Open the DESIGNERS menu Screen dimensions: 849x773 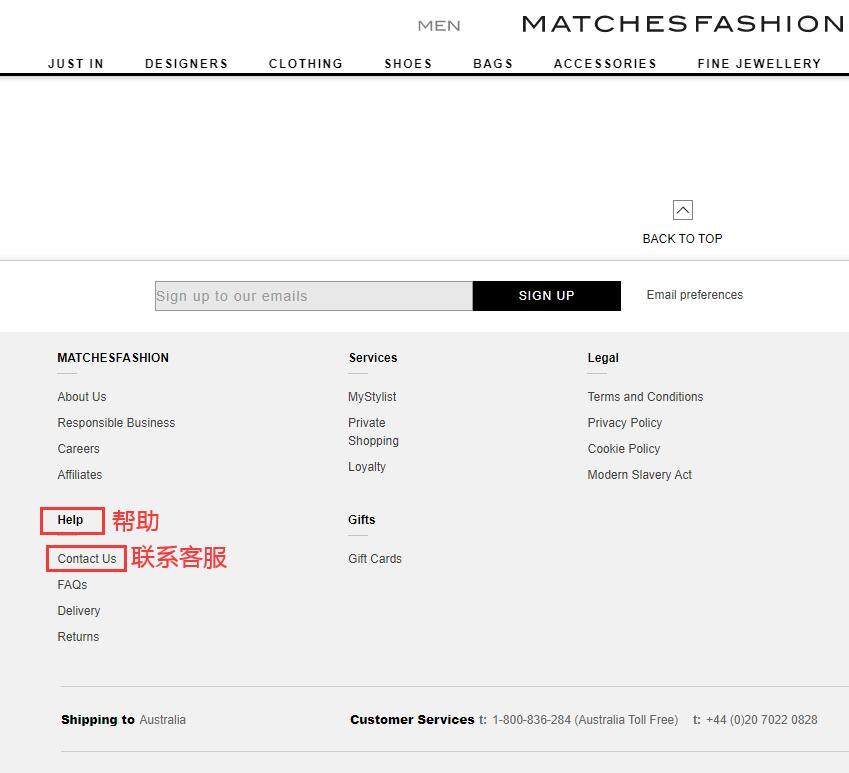pyautogui.click(x=187, y=64)
